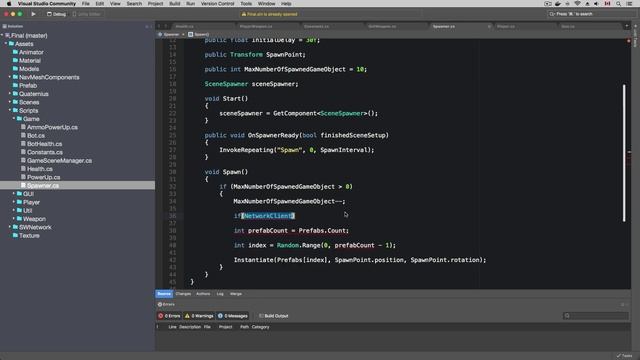Expand the Weapon folder
Screen dimensions: 640x360
tap(14, 219)
